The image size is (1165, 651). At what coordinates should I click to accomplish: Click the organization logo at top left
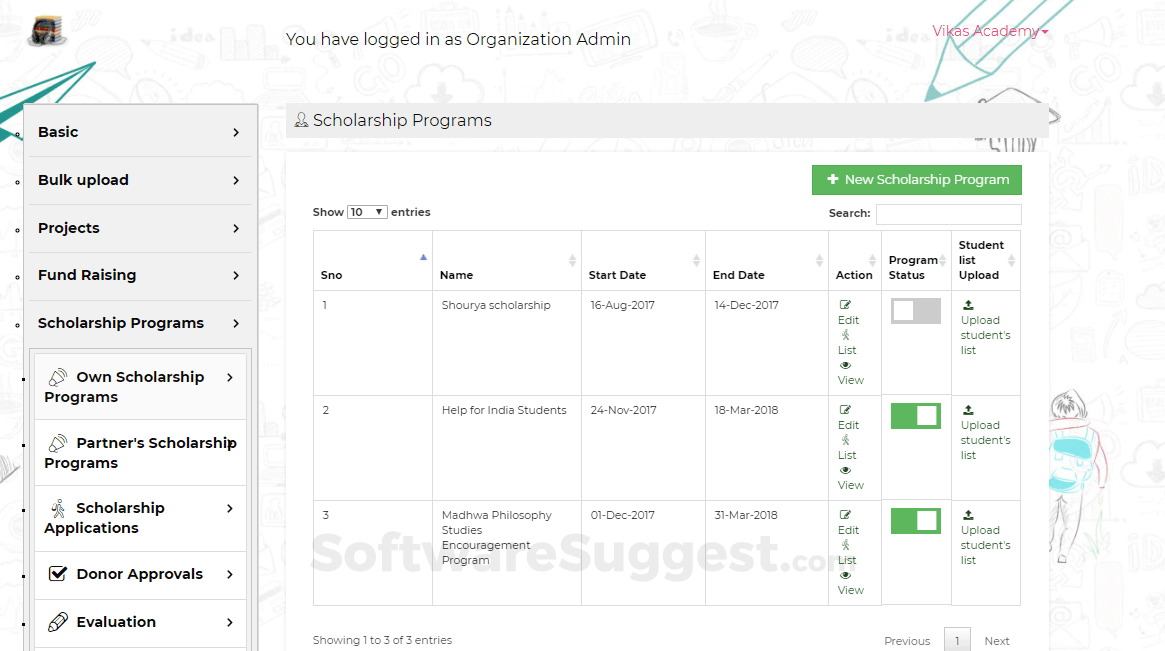pos(45,30)
